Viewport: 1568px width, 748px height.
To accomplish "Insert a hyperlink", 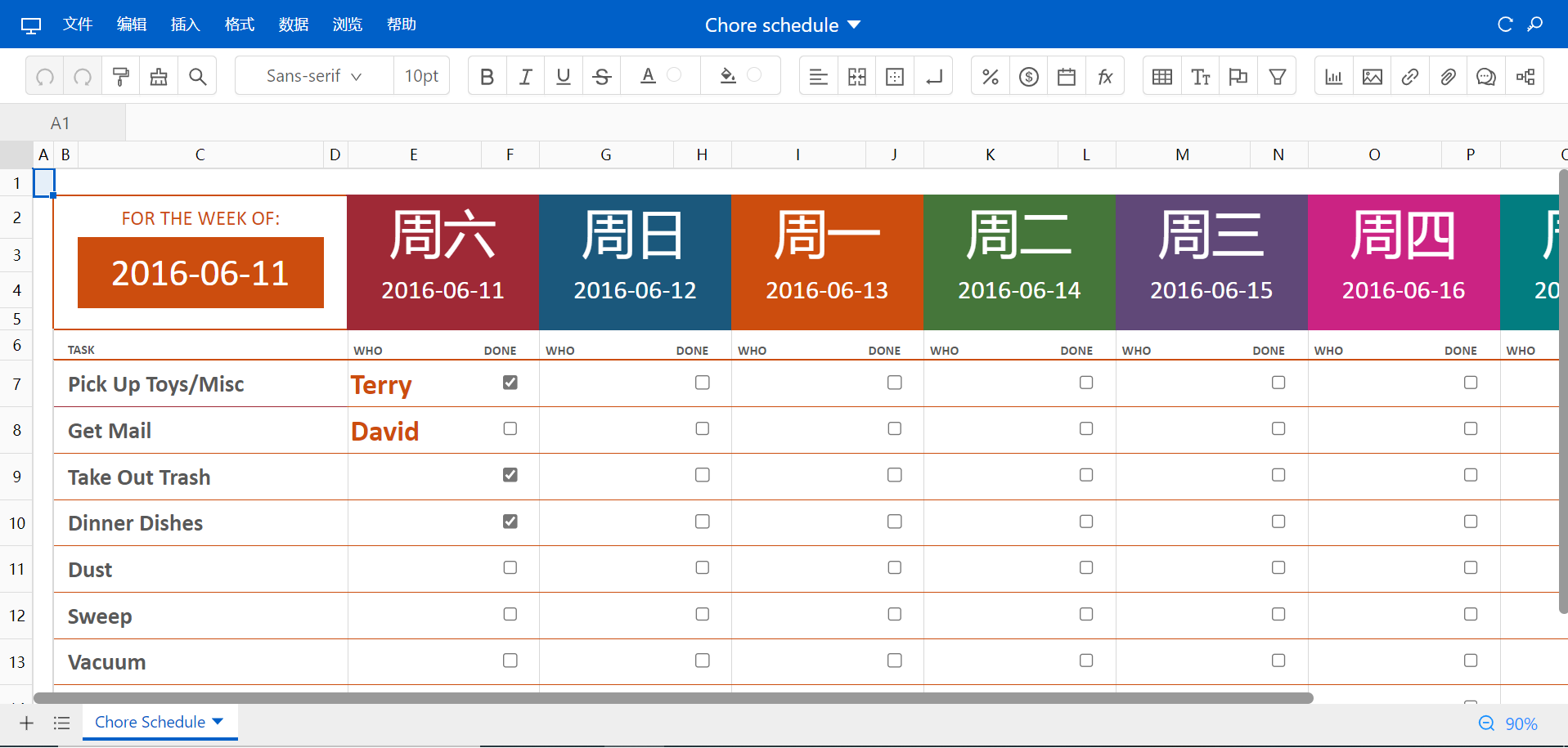I will [x=1409, y=75].
